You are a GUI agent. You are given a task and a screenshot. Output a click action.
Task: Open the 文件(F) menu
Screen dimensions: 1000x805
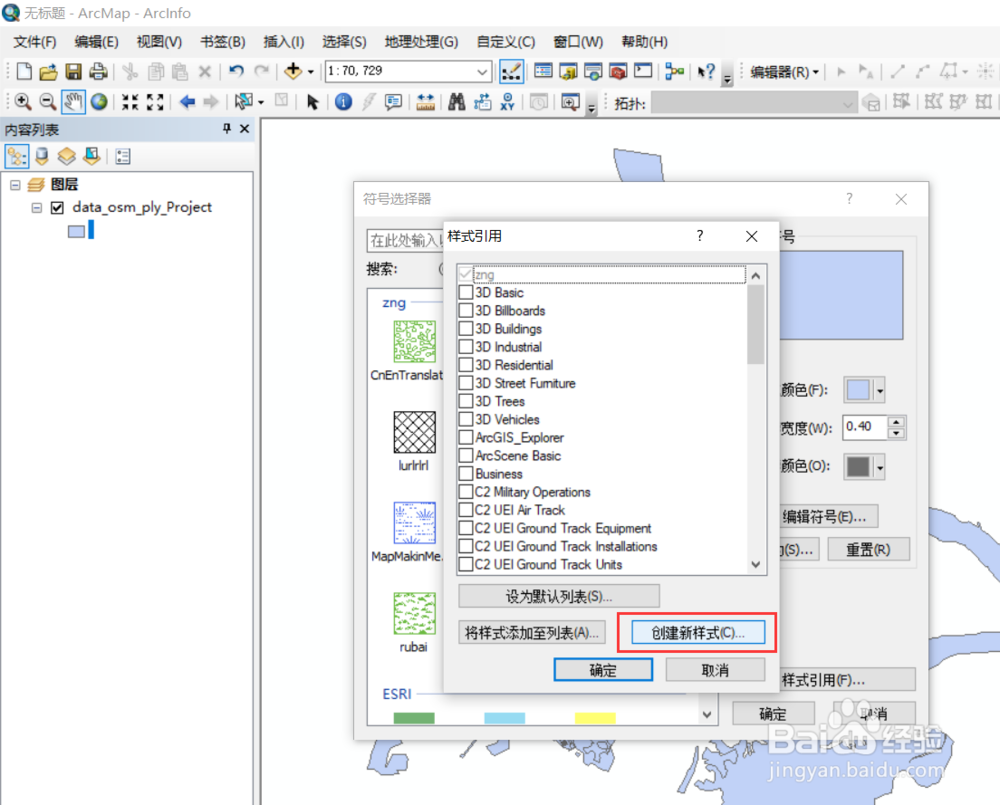pyautogui.click(x=35, y=42)
